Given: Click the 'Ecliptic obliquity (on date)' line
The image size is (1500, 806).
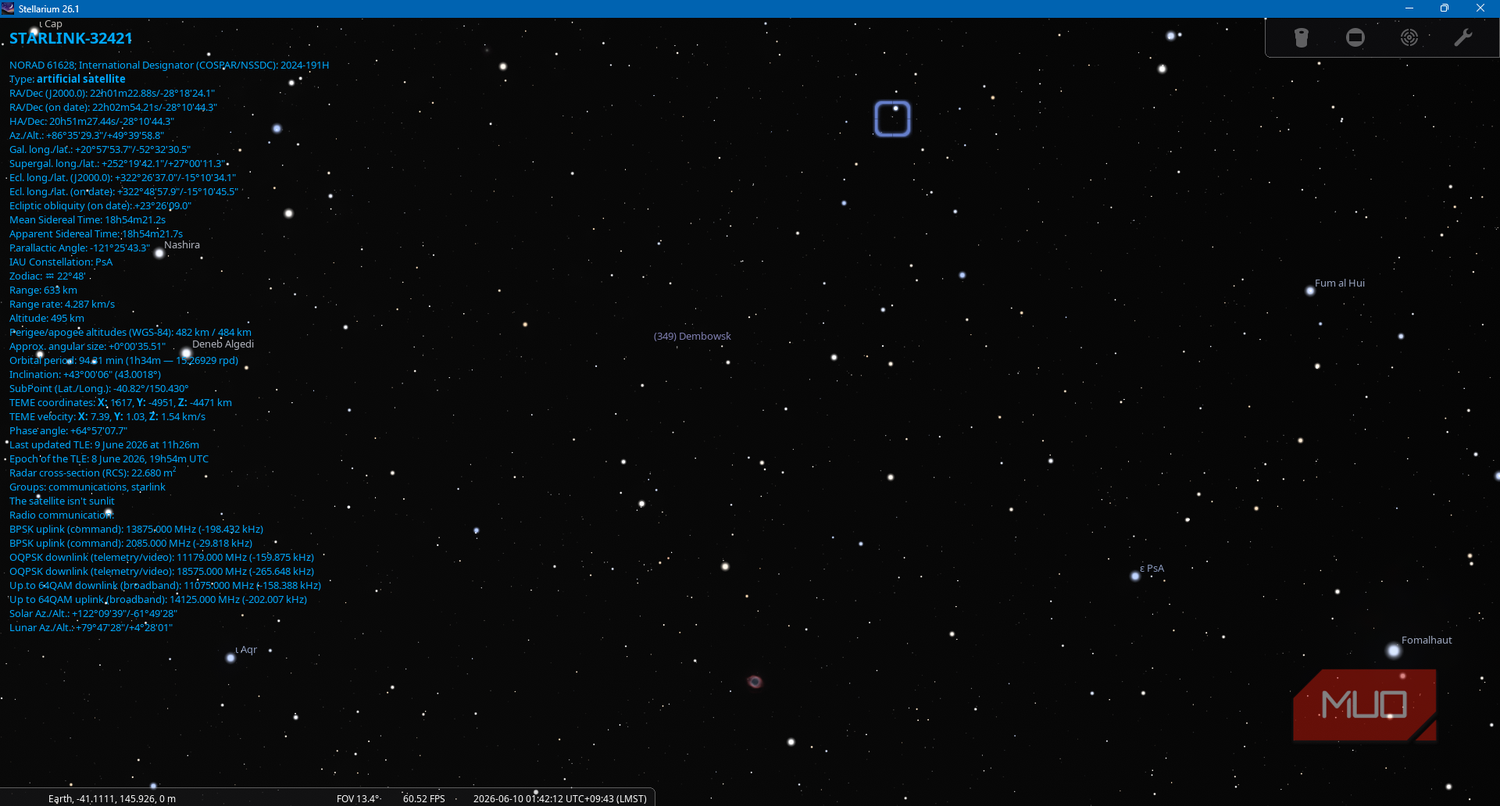Looking at the screenshot, I should point(100,206).
